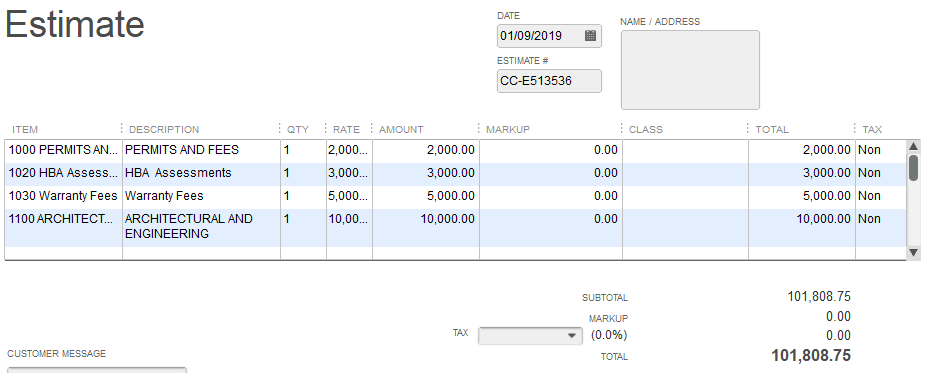Click qty cell of Warranty Fees row
This screenshot has height=373, width=925.
click(x=303, y=196)
